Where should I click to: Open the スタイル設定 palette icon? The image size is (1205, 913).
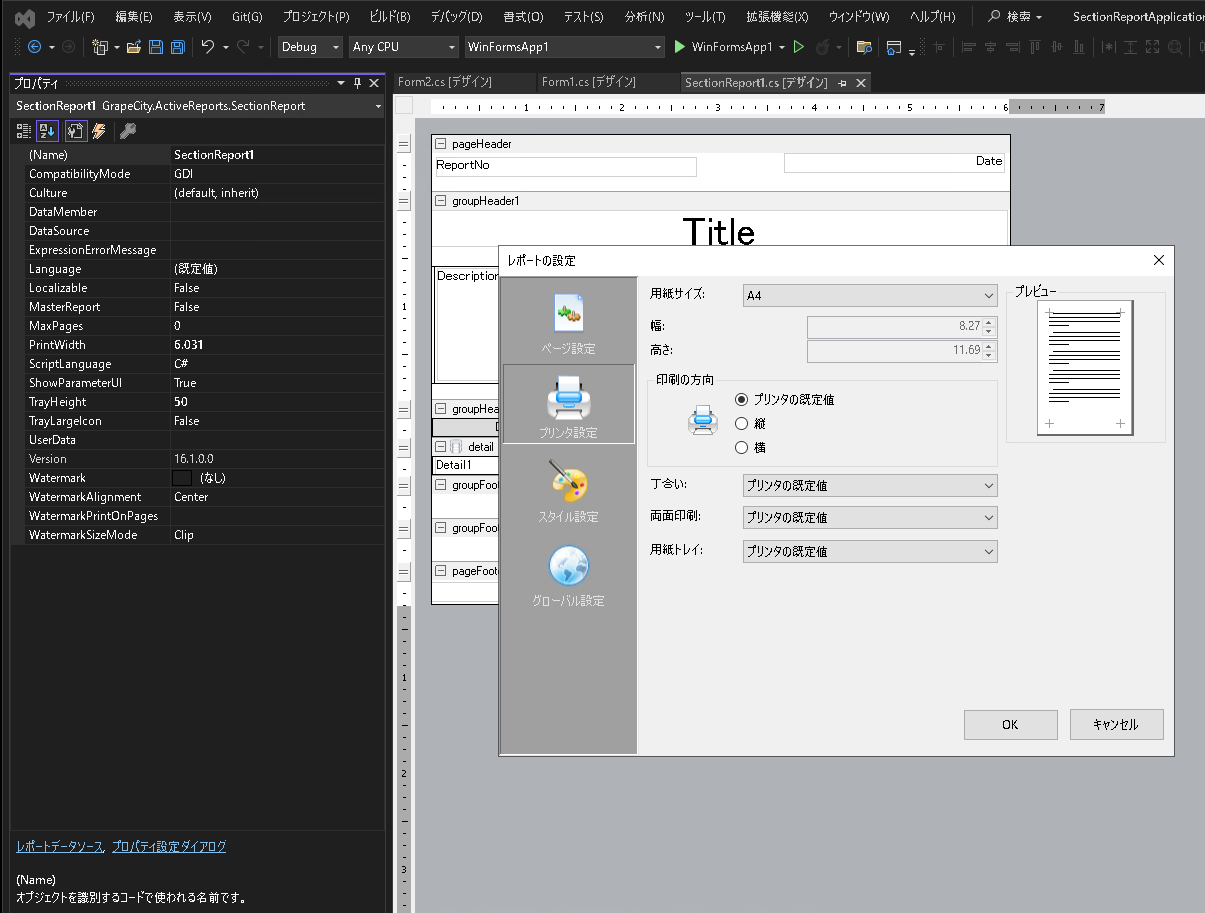568,483
